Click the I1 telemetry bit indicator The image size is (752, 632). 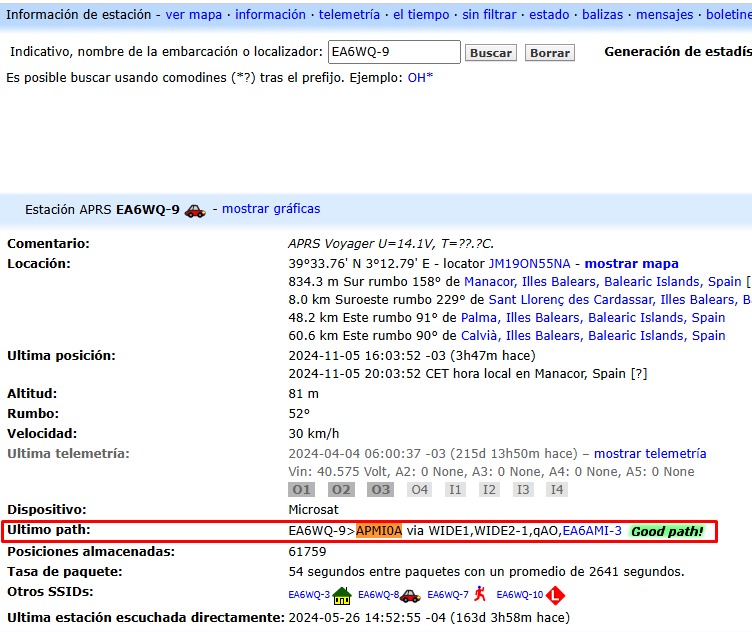[455, 490]
